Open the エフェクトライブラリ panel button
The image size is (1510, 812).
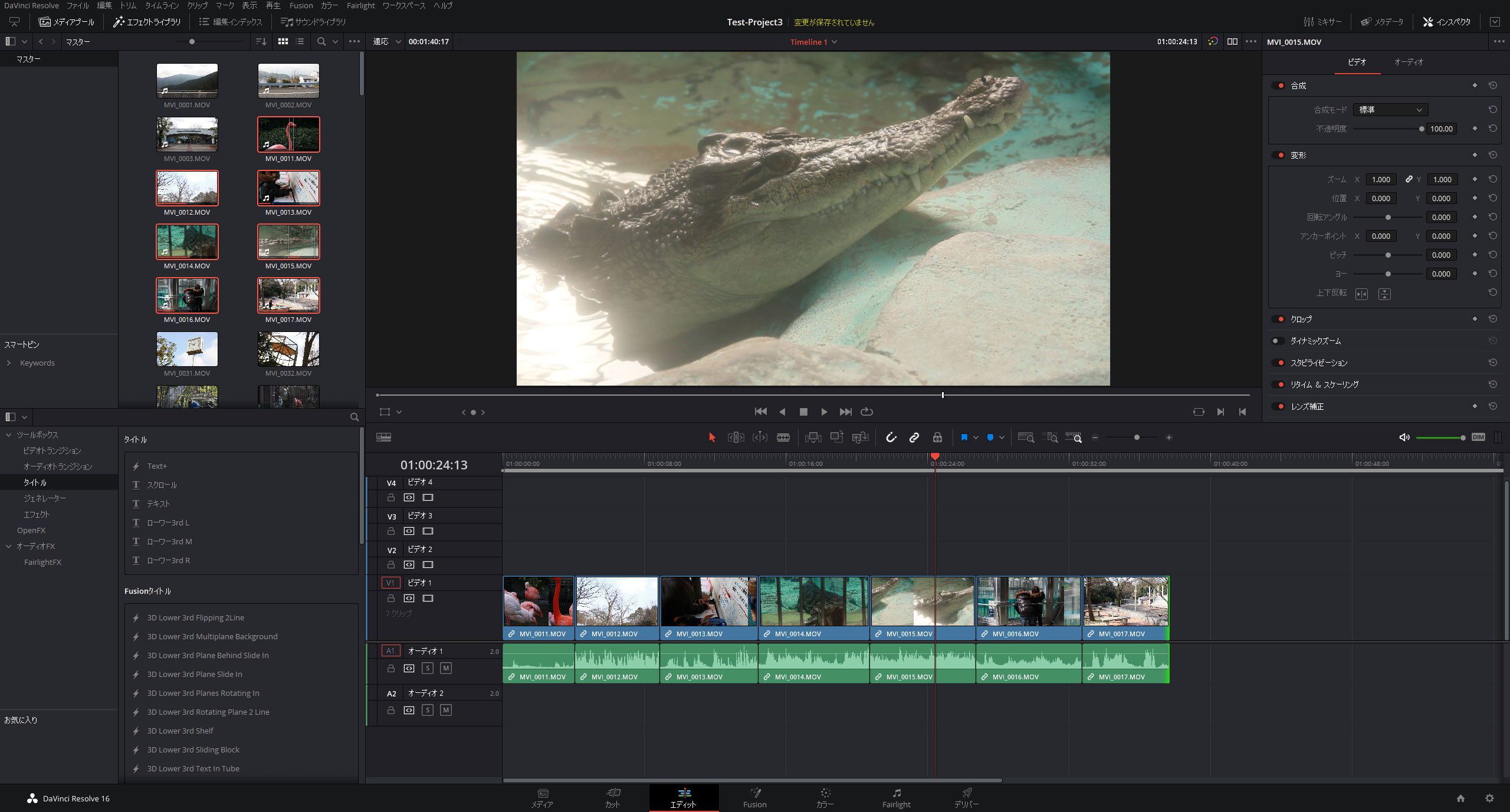[x=147, y=22]
